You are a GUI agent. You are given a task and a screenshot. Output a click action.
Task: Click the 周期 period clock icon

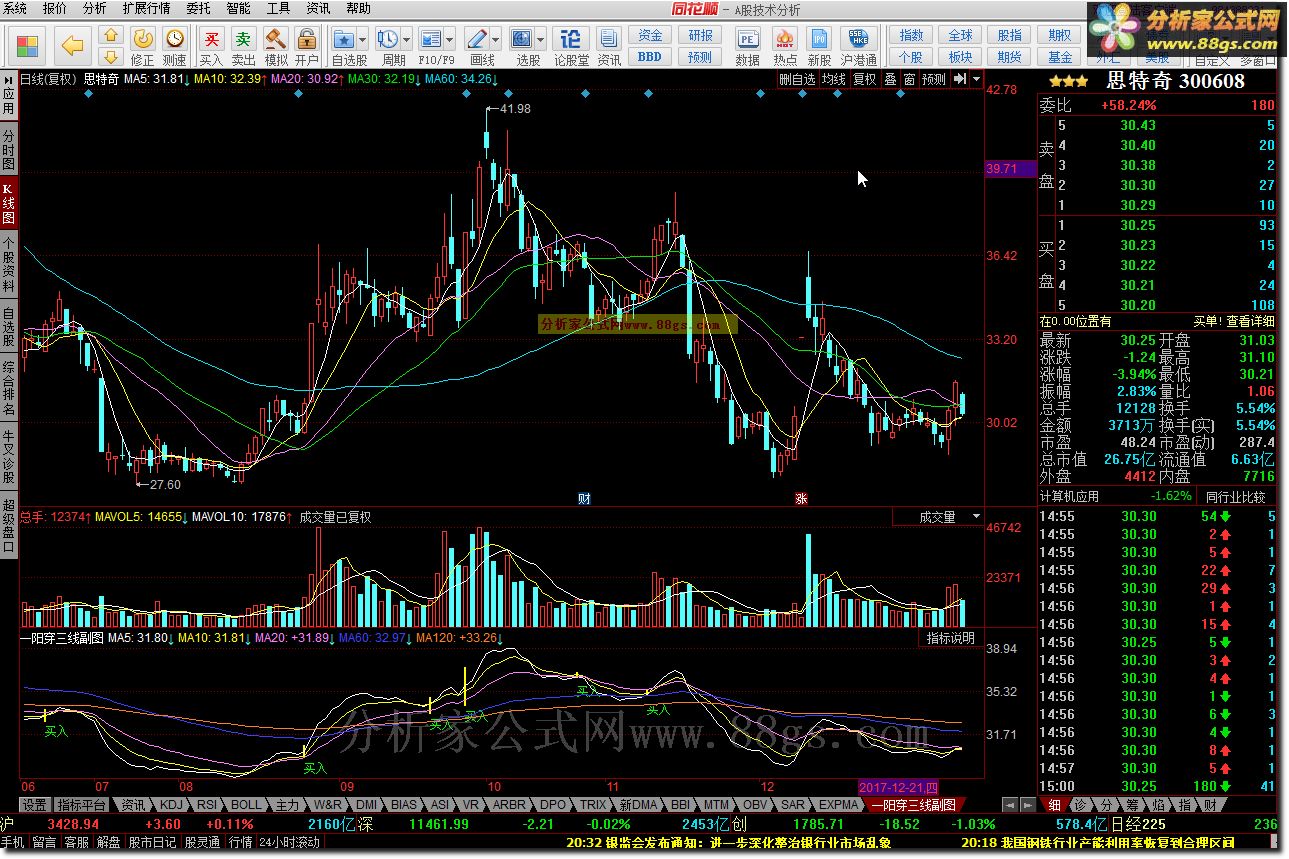click(387, 40)
